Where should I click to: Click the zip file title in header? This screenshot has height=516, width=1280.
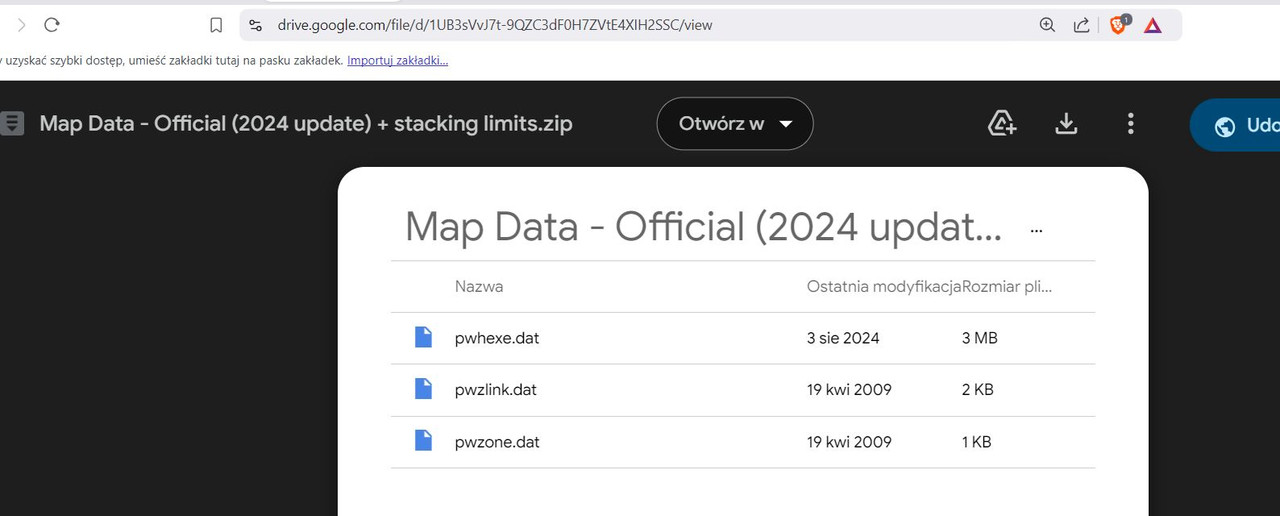click(x=306, y=124)
